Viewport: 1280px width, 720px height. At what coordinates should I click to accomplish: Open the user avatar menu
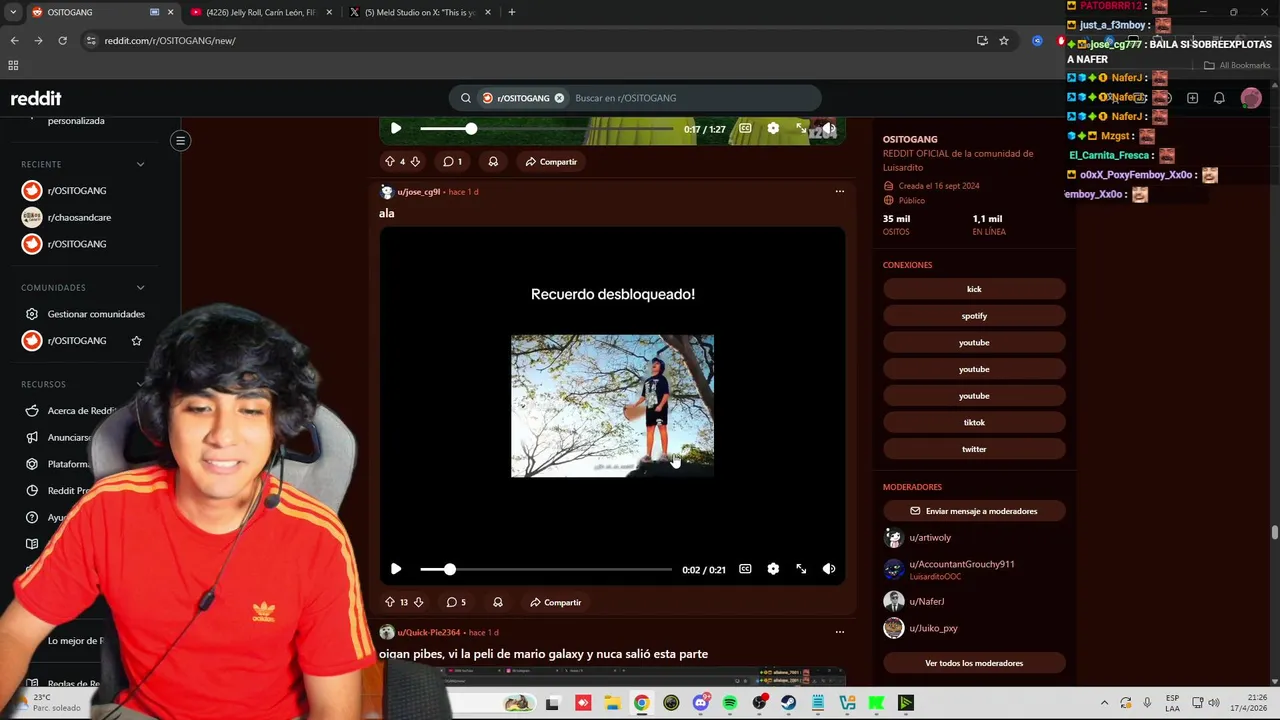[1251, 98]
